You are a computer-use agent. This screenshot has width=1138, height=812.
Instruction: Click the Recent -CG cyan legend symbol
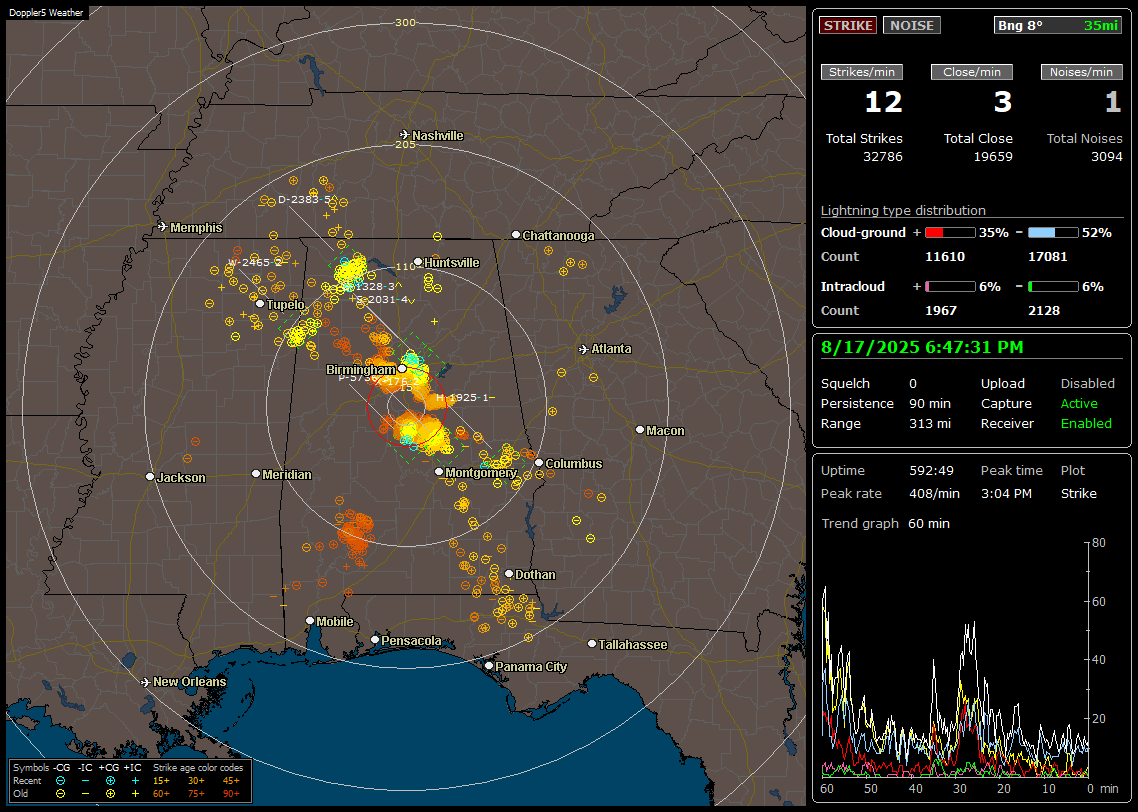click(x=61, y=781)
